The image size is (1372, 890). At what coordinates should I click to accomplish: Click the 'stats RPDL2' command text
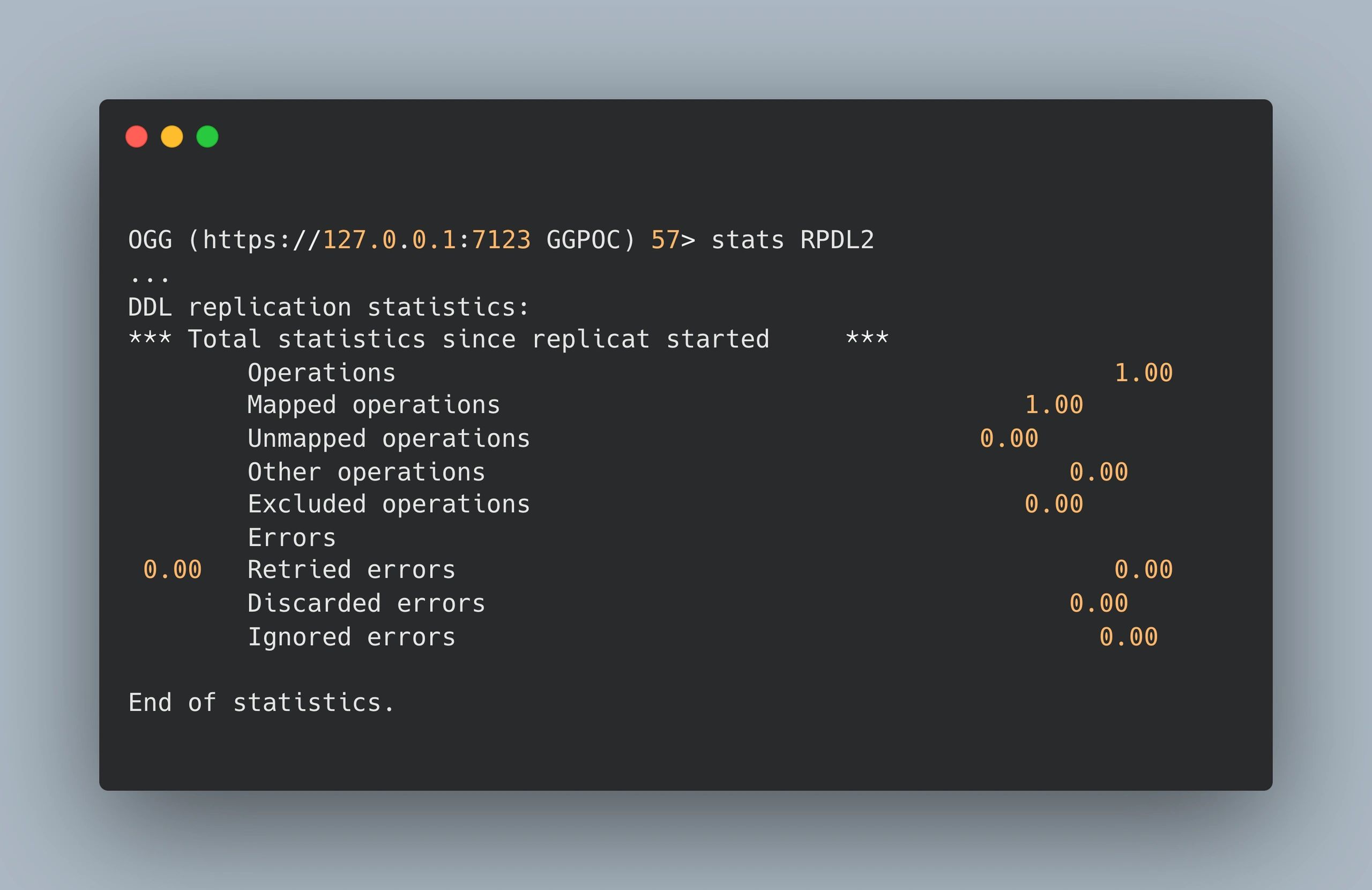coord(793,240)
